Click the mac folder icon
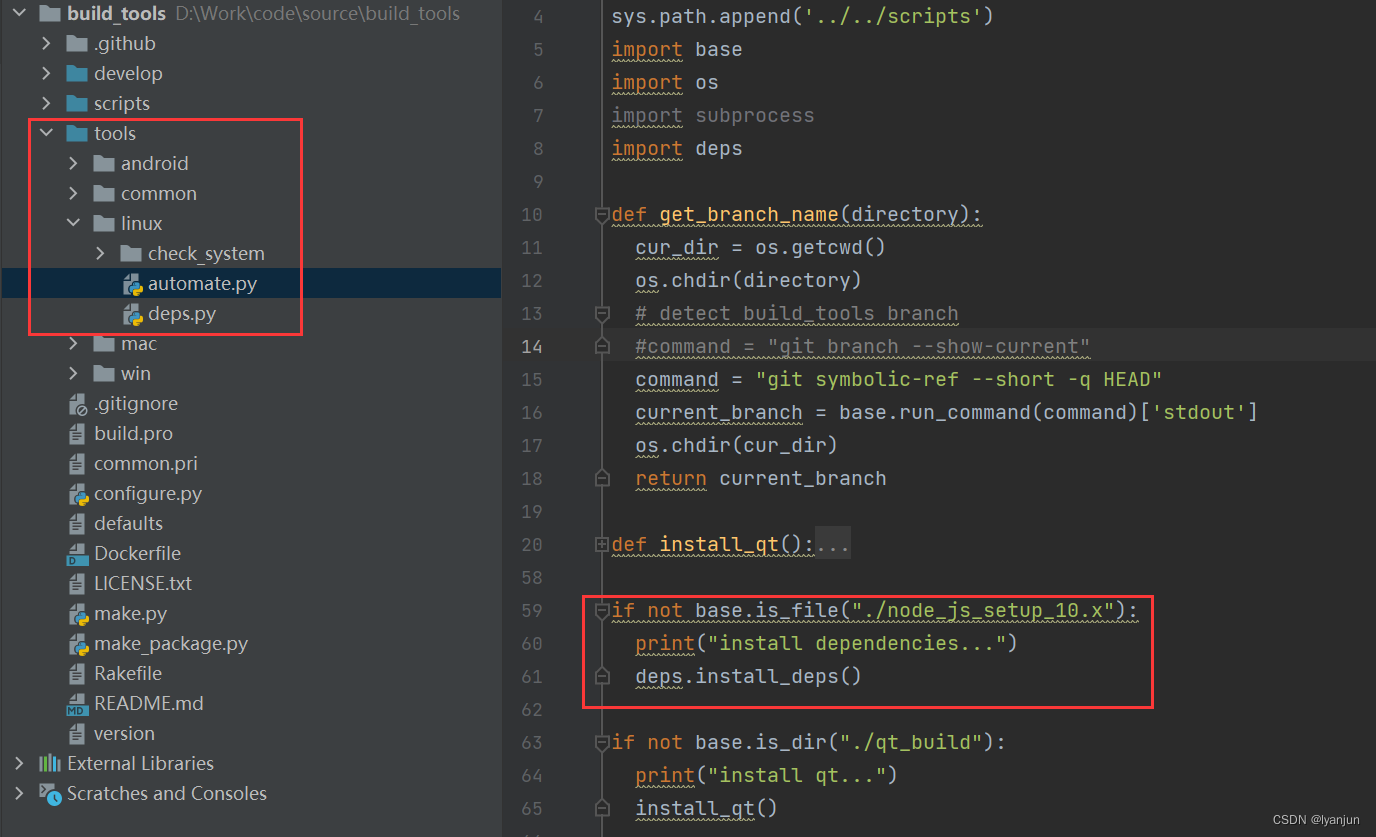This screenshot has width=1376, height=837. 104,343
